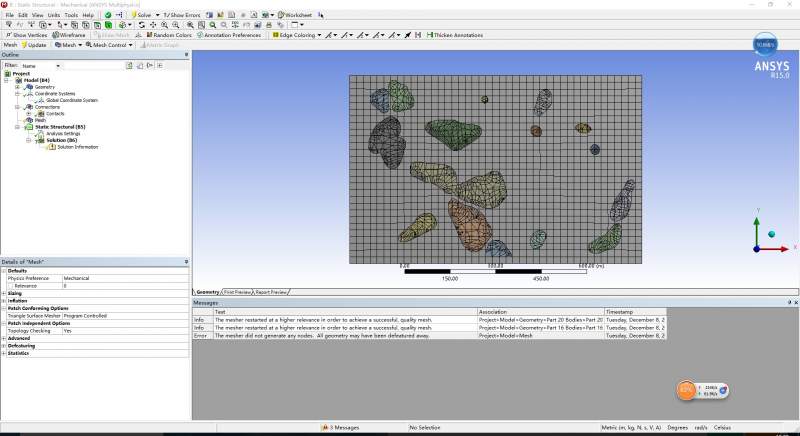The height and width of the screenshot is (436, 800).
Task: Expand the Geometry tree node
Action: (18, 87)
